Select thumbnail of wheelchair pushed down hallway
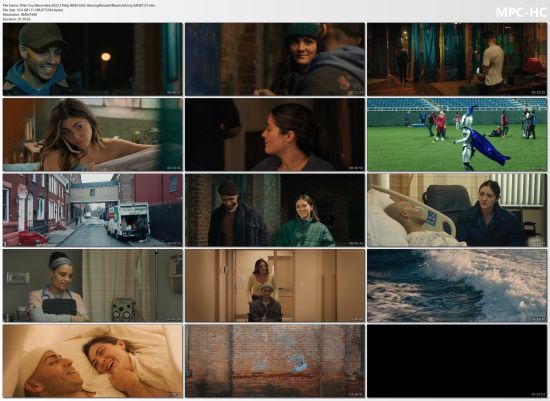The width and height of the screenshot is (550, 401). click(275, 286)
